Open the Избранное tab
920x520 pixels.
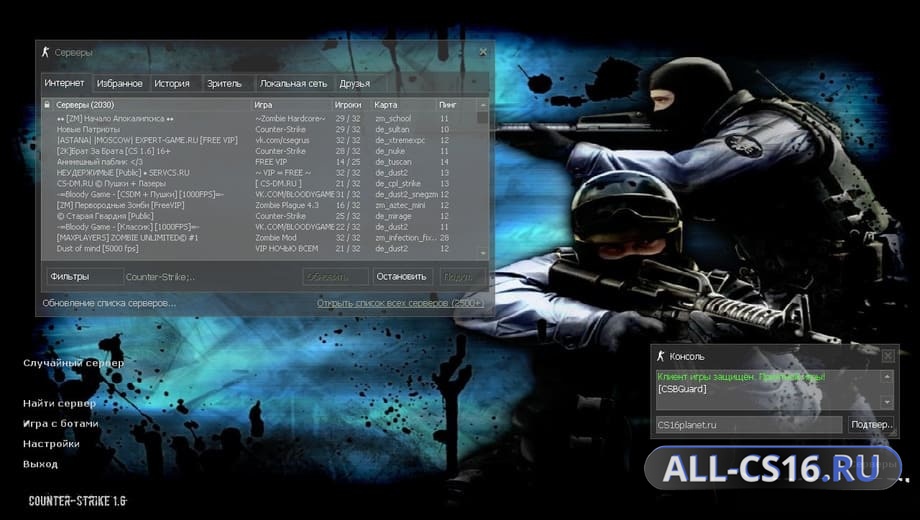pos(120,83)
